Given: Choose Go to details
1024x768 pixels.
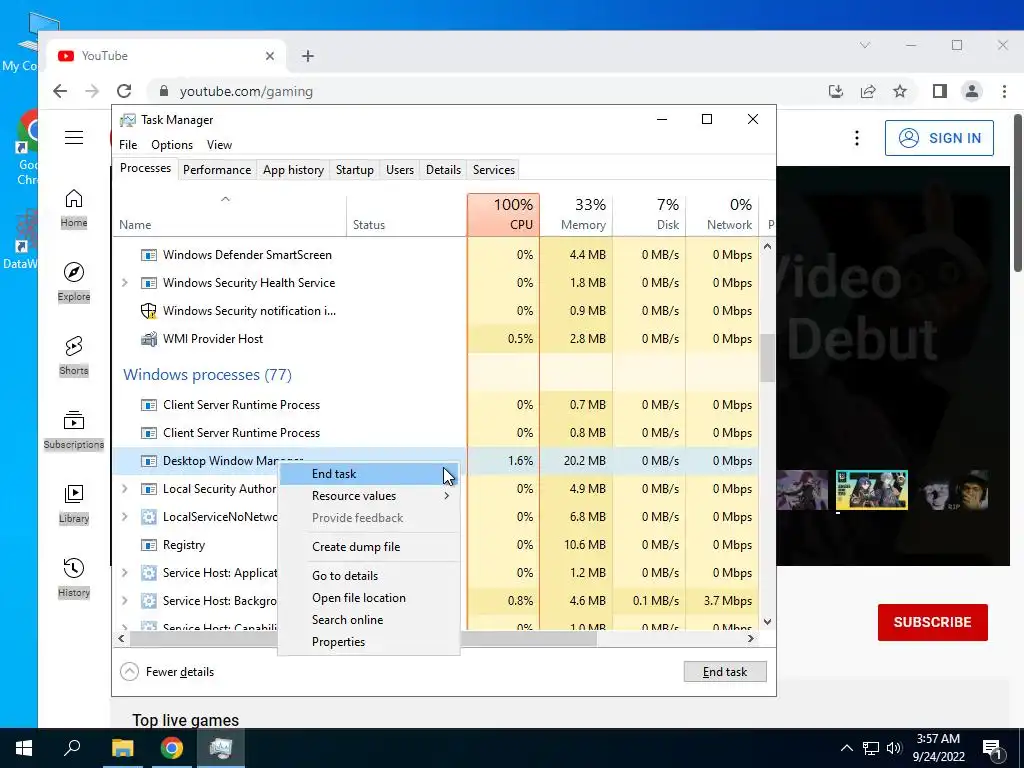Looking at the screenshot, I should tap(369, 575).
